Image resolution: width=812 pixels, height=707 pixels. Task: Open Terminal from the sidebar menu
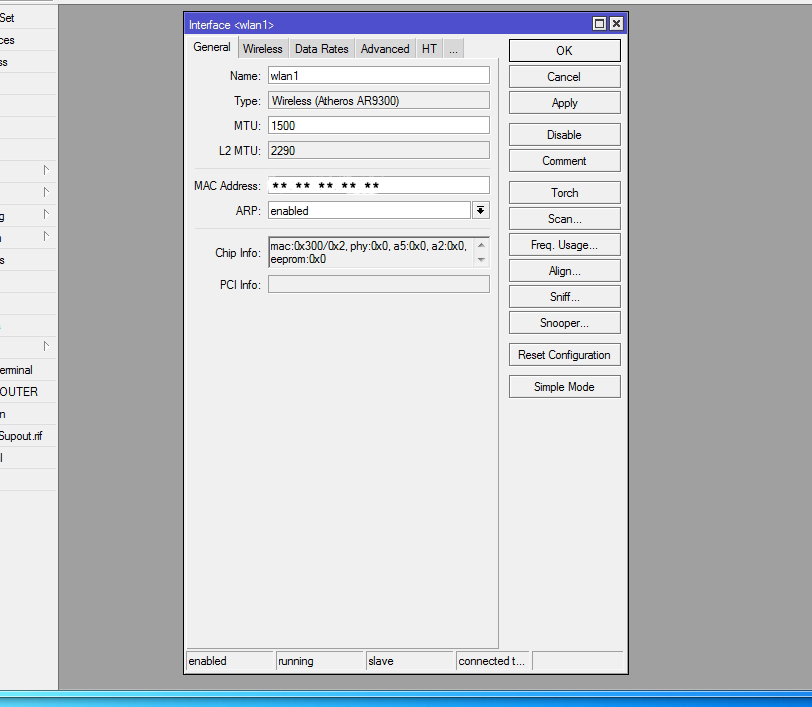coord(28,370)
